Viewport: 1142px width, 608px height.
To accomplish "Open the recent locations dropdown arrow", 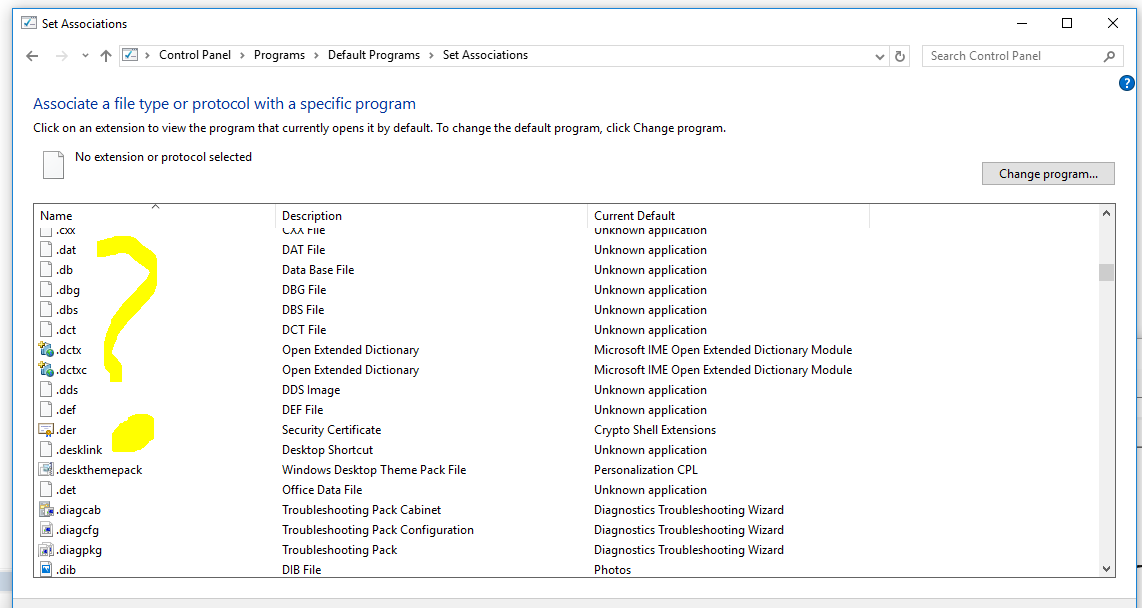I will click(85, 56).
